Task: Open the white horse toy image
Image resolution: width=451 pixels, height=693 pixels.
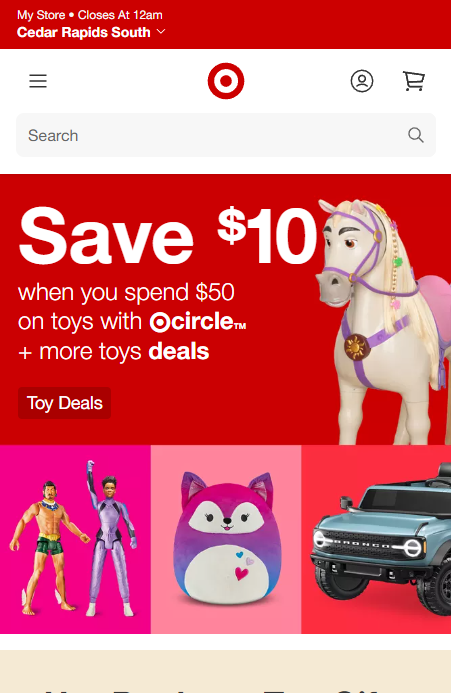Action: tap(383, 322)
